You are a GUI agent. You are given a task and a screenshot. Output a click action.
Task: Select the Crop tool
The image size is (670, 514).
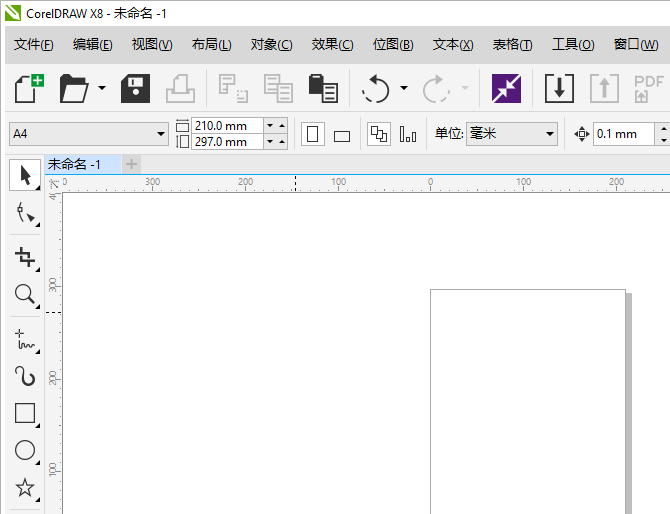25,258
